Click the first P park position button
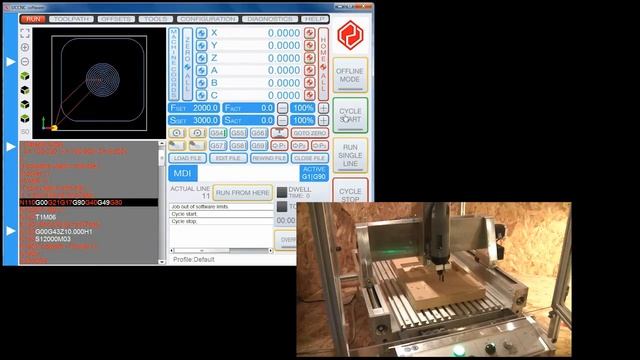The image size is (640, 360). point(279,145)
